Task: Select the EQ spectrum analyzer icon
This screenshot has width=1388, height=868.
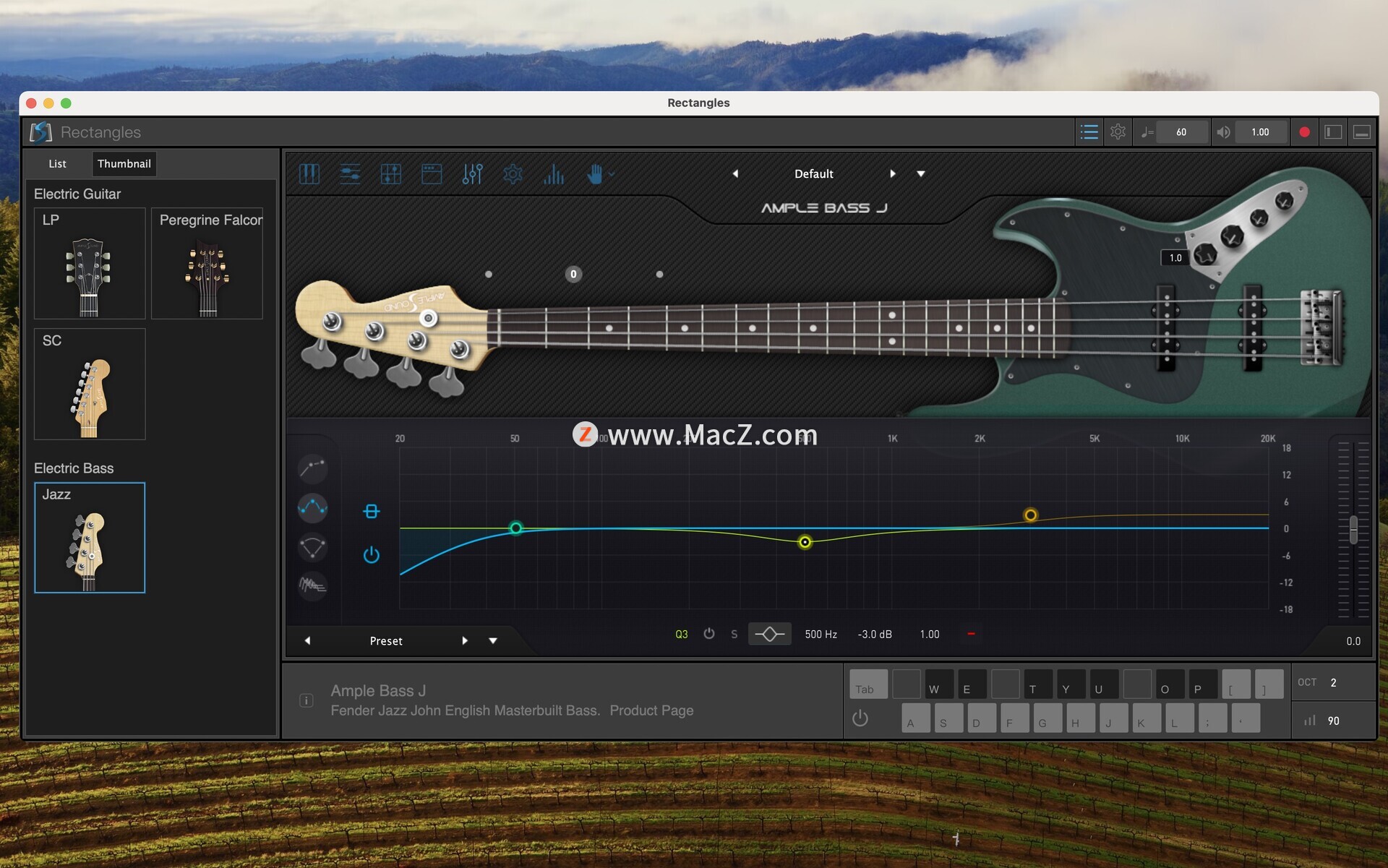Action: (313, 585)
